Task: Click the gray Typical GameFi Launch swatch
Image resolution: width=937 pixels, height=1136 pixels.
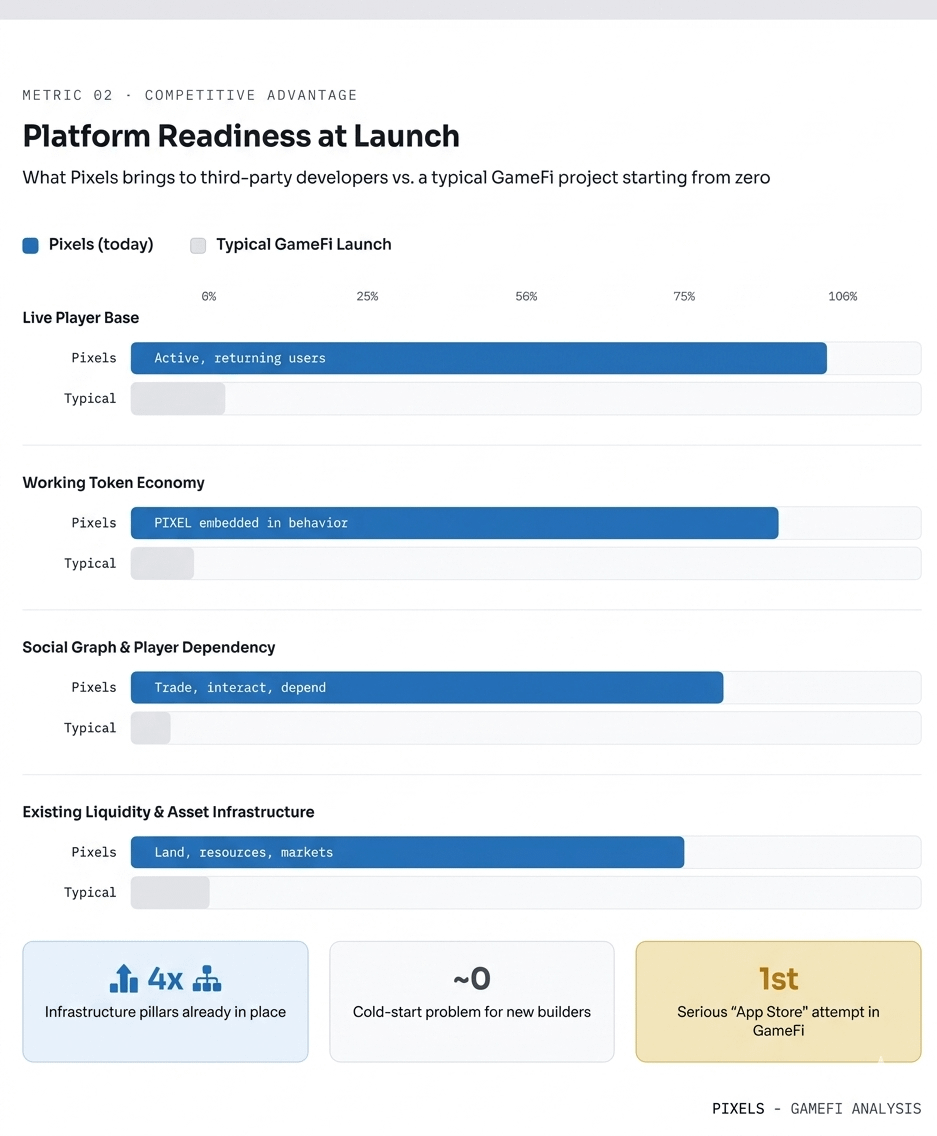Action: click(x=198, y=246)
